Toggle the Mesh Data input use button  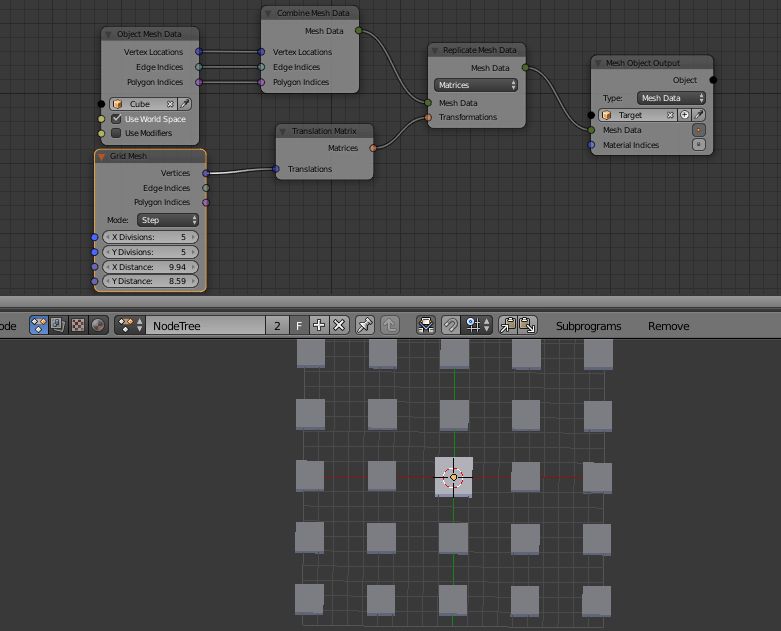[x=699, y=130]
